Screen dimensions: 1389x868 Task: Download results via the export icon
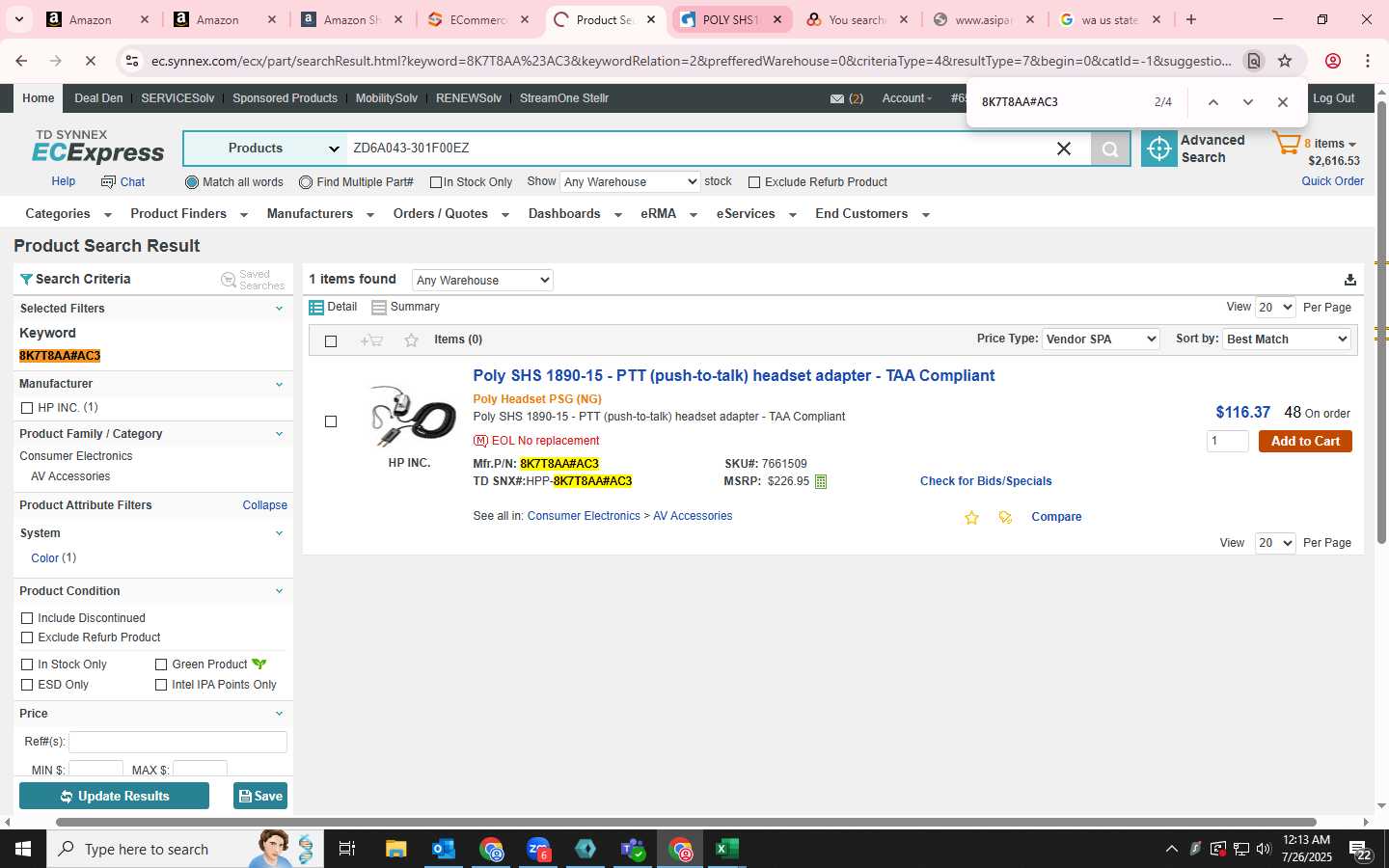pyautogui.click(x=1350, y=280)
